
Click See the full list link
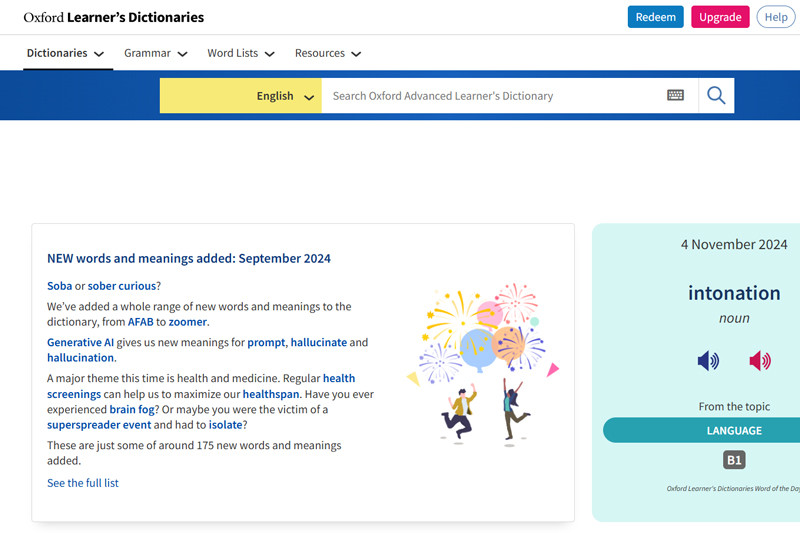click(83, 483)
